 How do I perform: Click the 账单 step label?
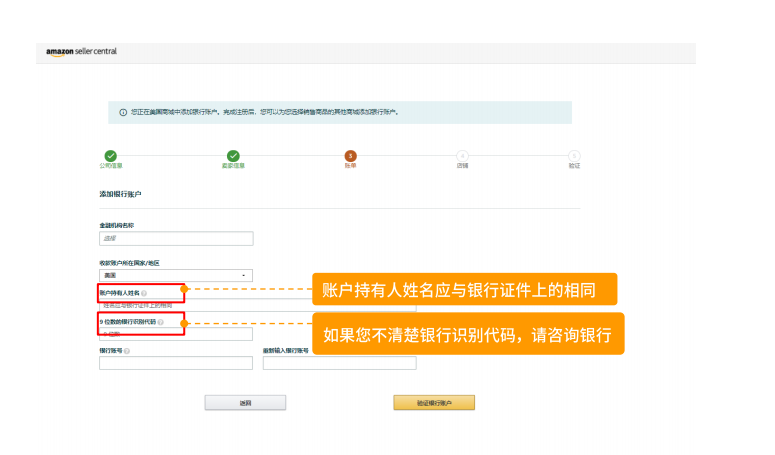coord(350,166)
